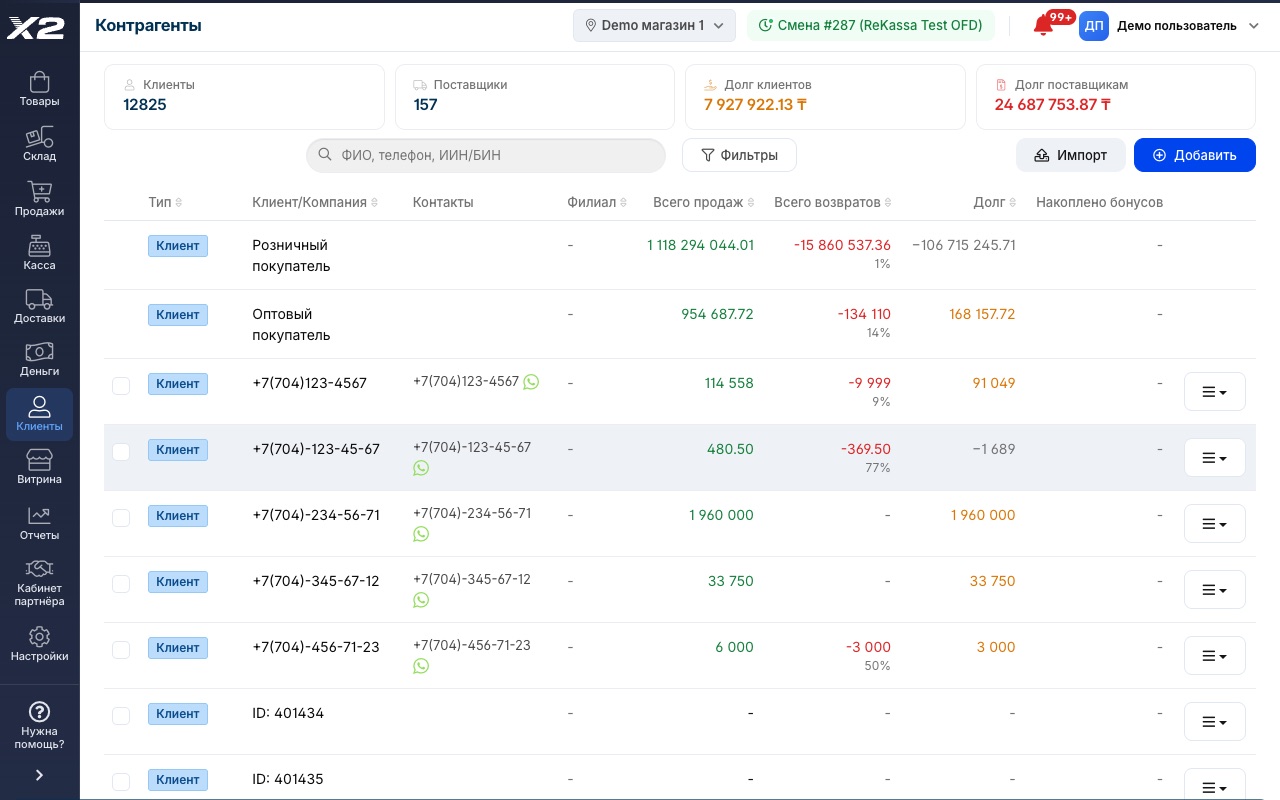Open the Товары section in sidebar
The height and width of the screenshot is (800, 1280).
click(x=39, y=89)
